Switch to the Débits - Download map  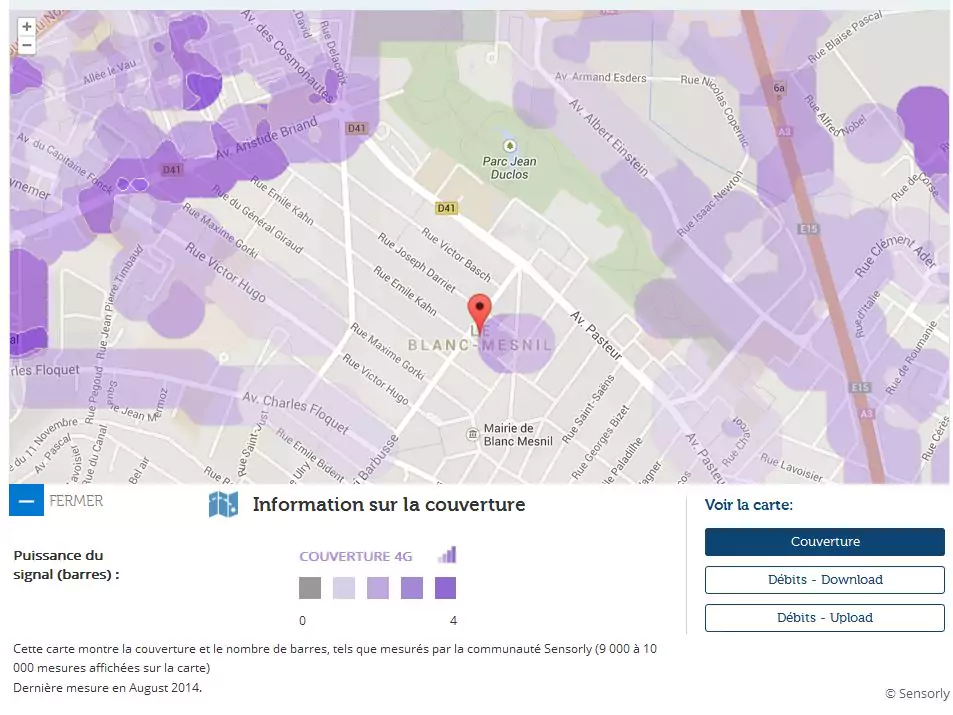[824, 580]
